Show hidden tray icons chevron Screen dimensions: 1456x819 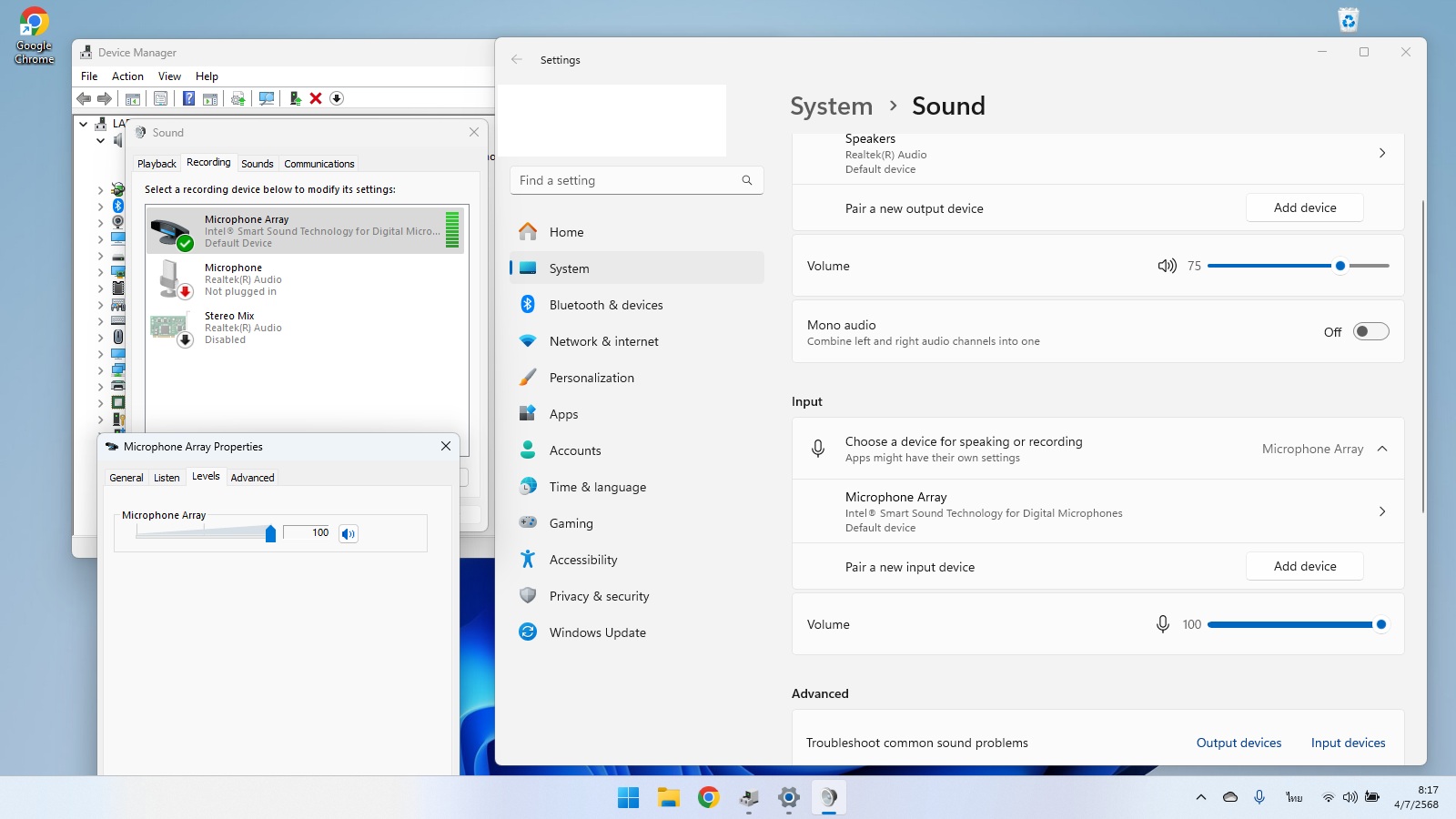[1201, 797]
